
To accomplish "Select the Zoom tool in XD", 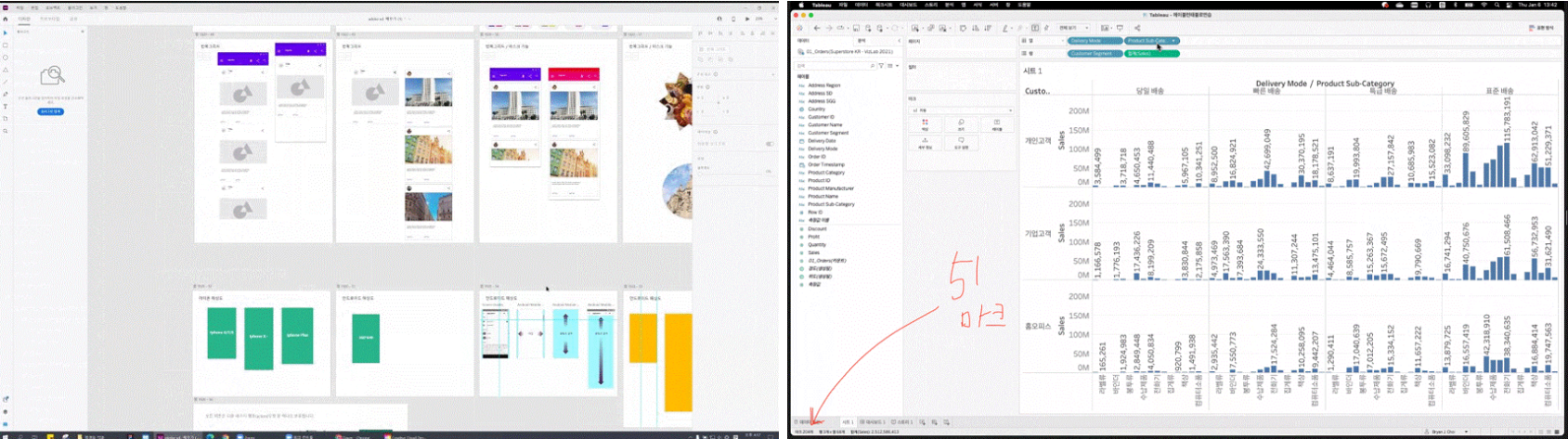I will pos(5,131).
